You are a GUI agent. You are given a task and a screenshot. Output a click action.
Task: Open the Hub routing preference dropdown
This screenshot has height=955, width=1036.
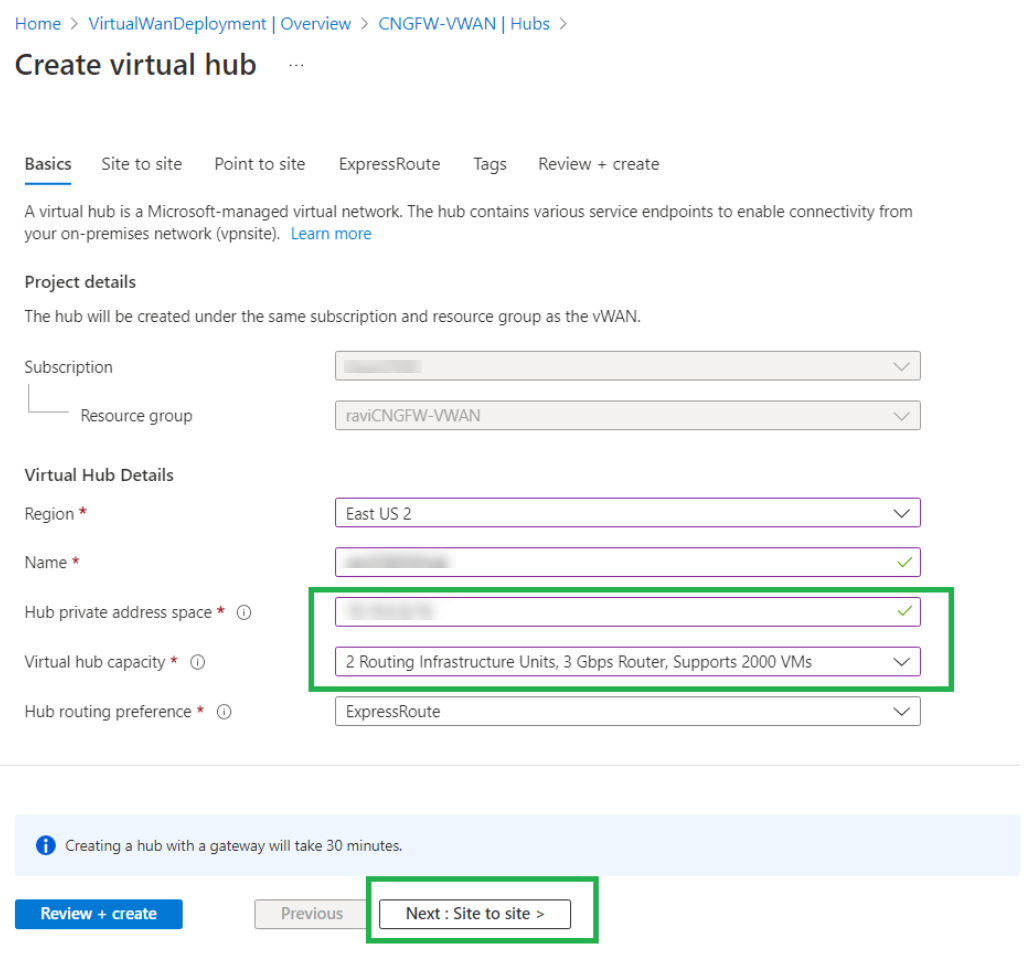click(627, 712)
